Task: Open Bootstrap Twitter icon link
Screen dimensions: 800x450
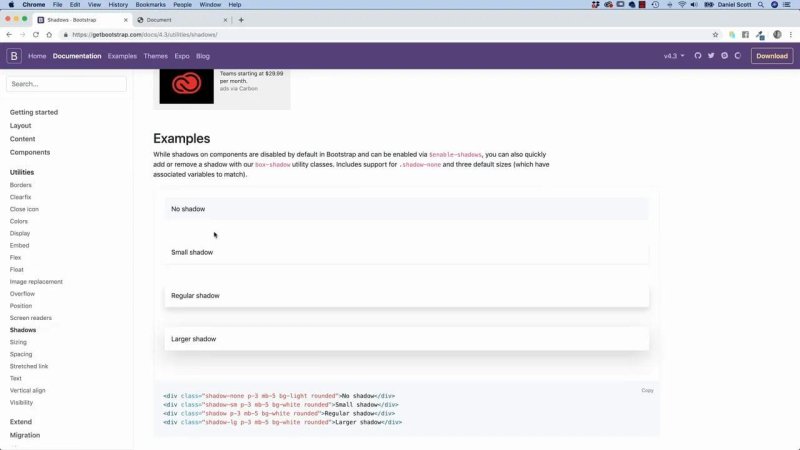Action: click(711, 56)
